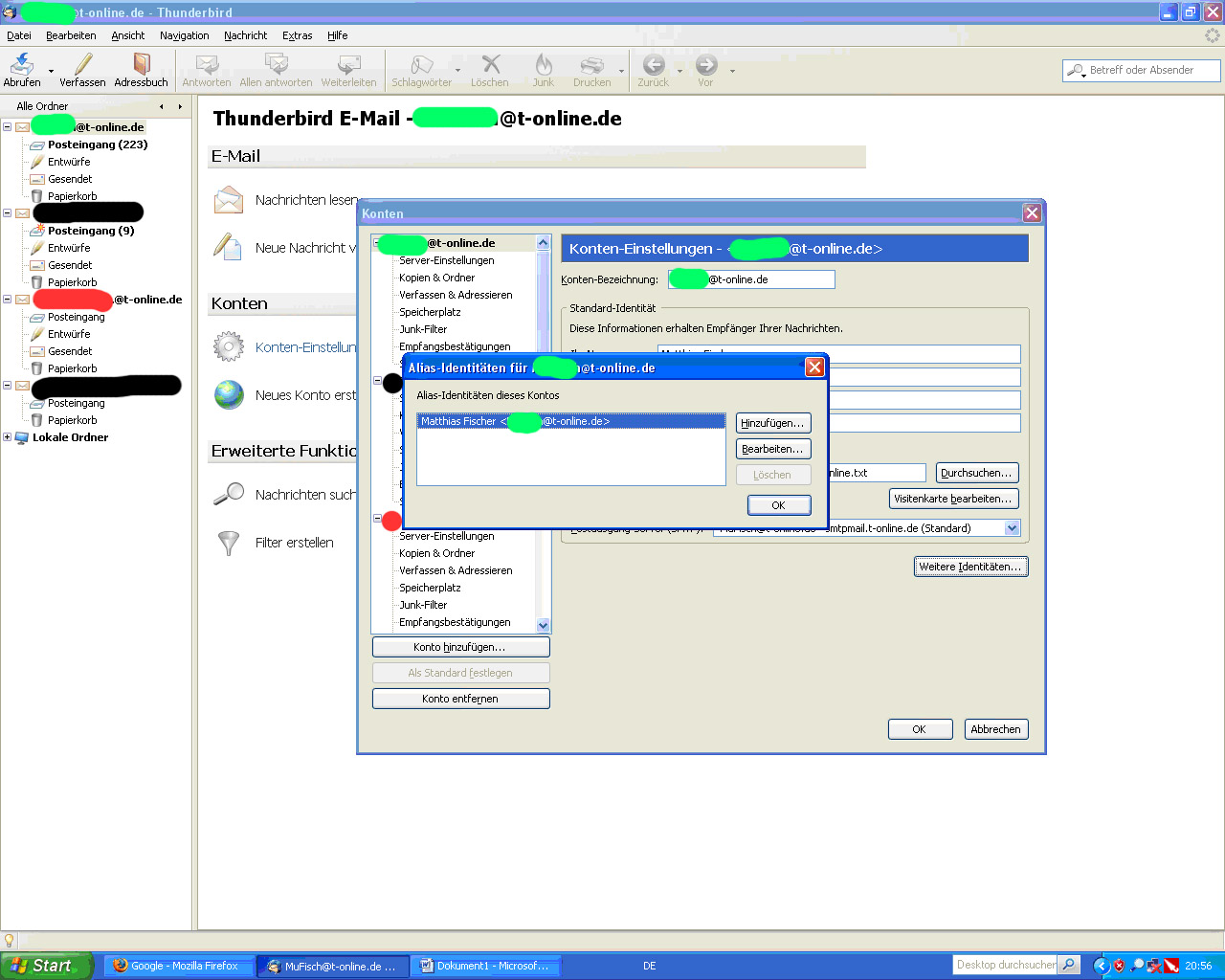Open the Extras menu

click(x=297, y=35)
